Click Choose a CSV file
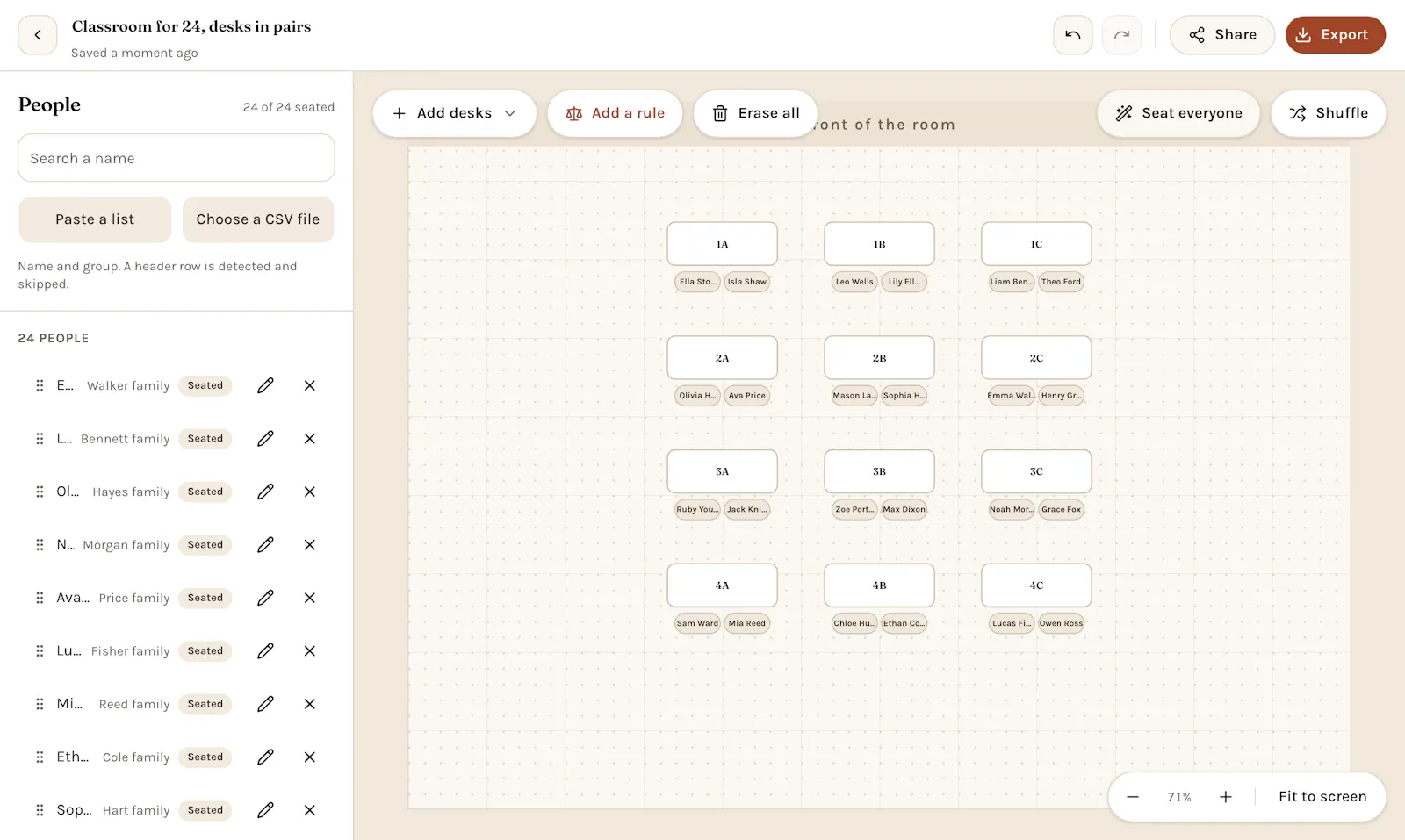This screenshot has width=1405, height=840. (258, 219)
